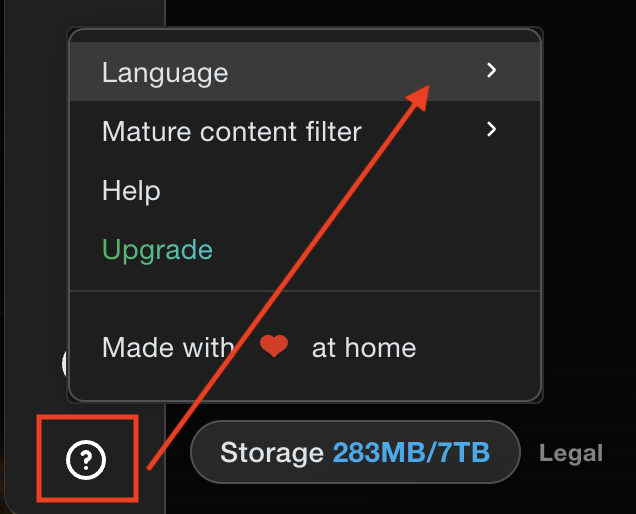Expand the Language chevron arrow
This screenshot has height=514, width=636.
(x=491, y=71)
